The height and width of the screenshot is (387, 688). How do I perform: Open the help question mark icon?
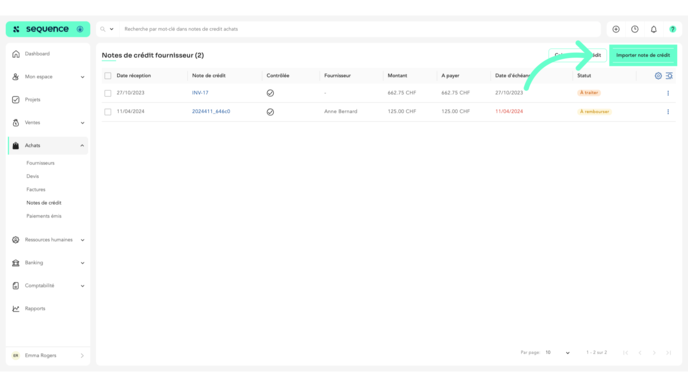point(672,29)
